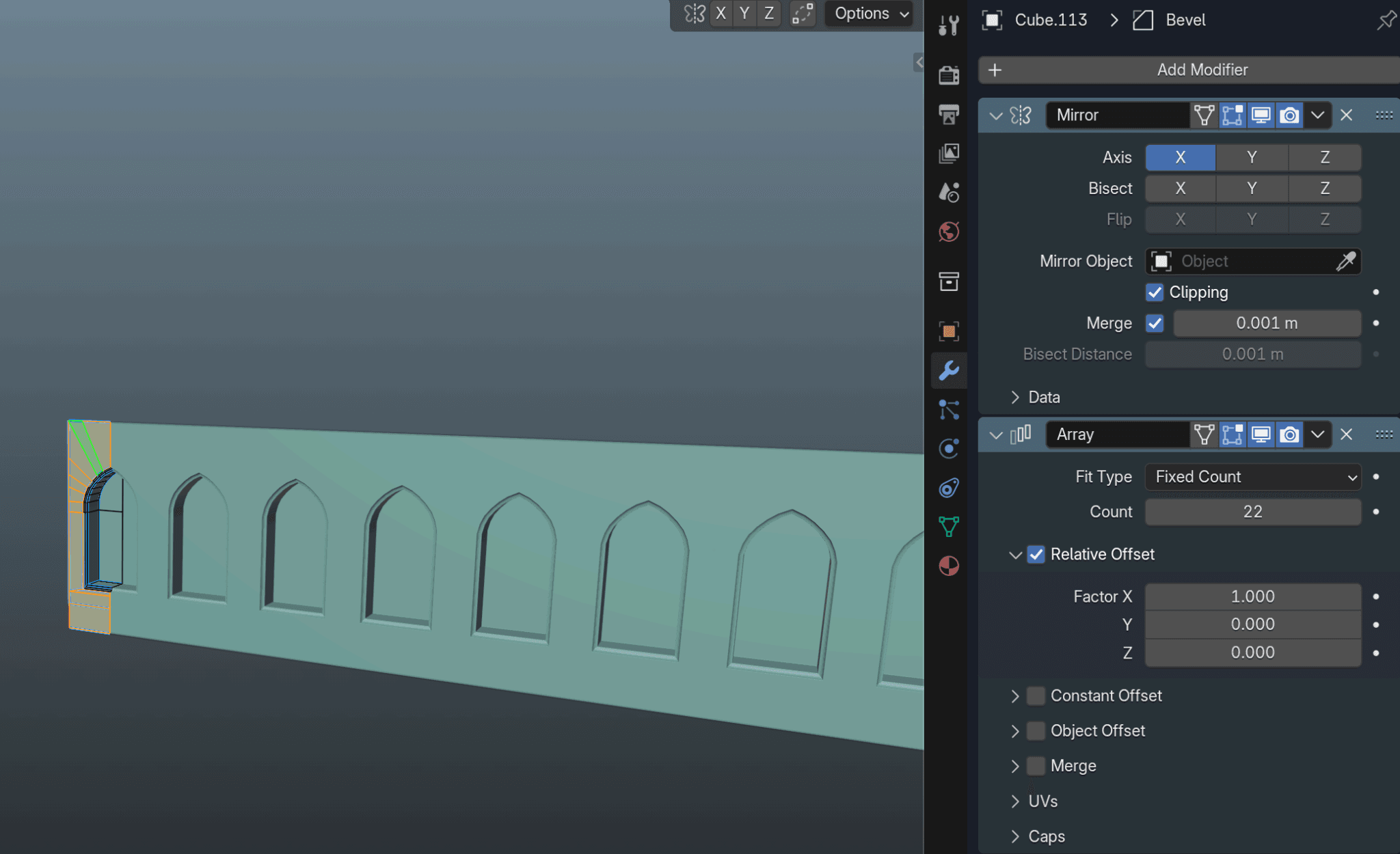Screen dimensions: 1400x854
Task: Click the Array modifier type icon
Action: (x=1021, y=434)
